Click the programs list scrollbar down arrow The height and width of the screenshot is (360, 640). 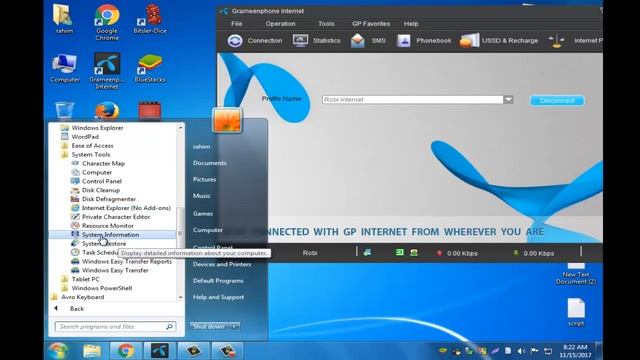pyautogui.click(x=180, y=298)
